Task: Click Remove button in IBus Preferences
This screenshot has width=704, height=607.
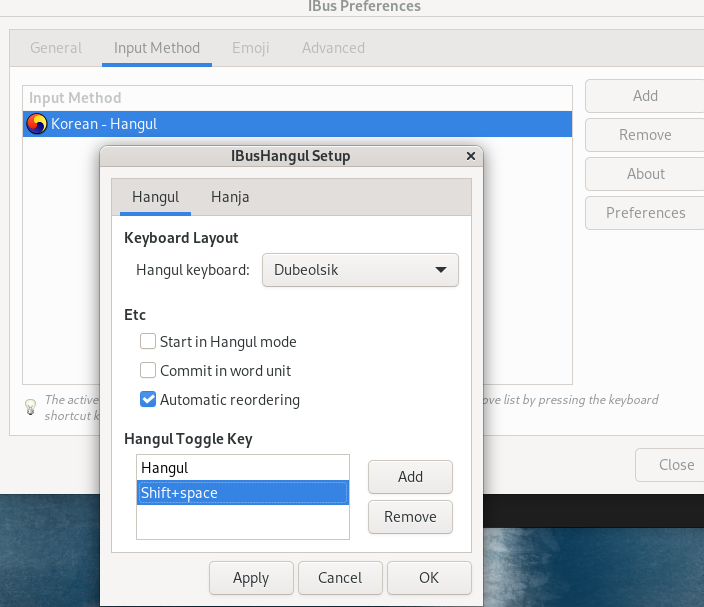Action: [645, 135]
